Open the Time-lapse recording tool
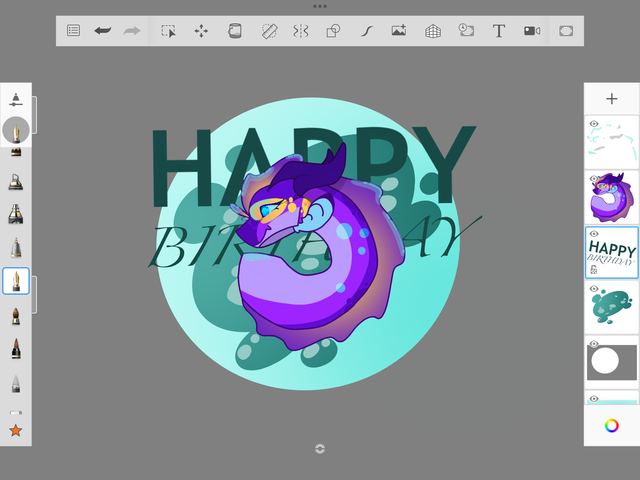640x480 pixels. click(x=466, y=31)
